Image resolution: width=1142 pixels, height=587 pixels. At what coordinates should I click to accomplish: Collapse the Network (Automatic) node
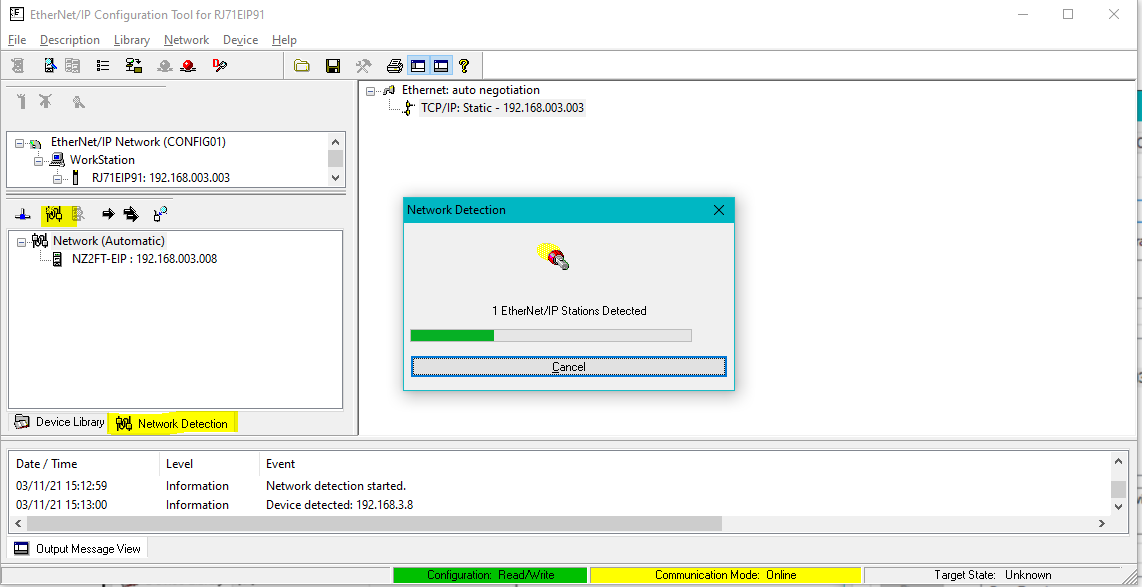pos(22,241)
